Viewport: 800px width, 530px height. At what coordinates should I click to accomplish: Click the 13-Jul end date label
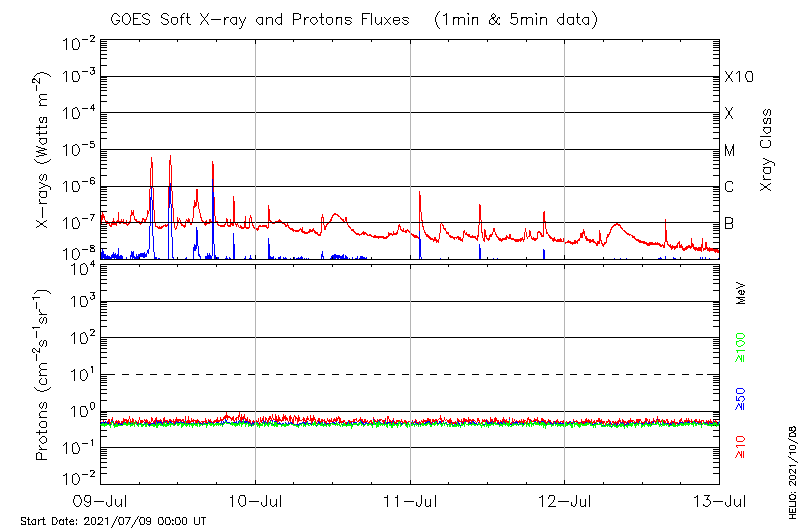[719, 502]
